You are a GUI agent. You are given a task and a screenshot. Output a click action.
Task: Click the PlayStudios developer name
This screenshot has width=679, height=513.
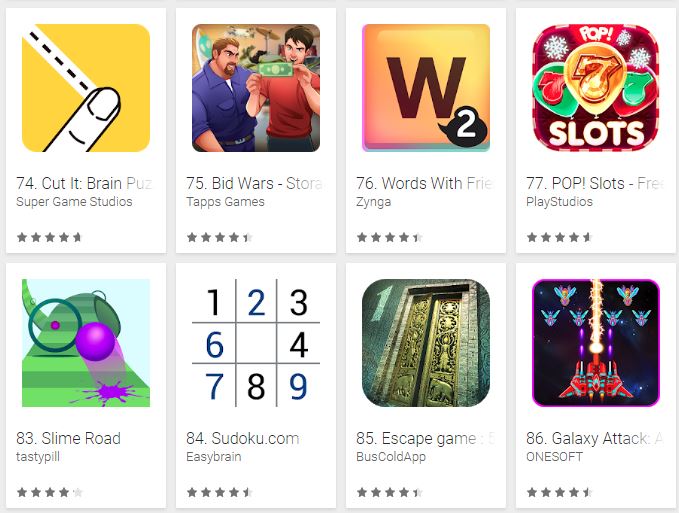559,202
